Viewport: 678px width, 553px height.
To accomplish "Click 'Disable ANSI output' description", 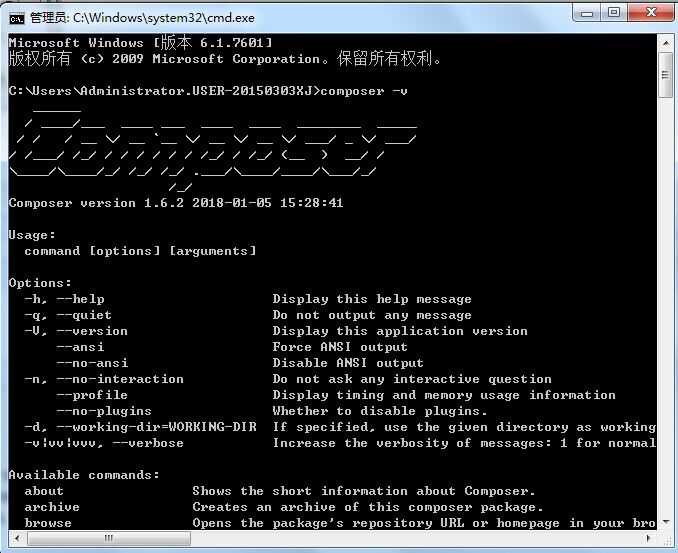I will point(348,363).
